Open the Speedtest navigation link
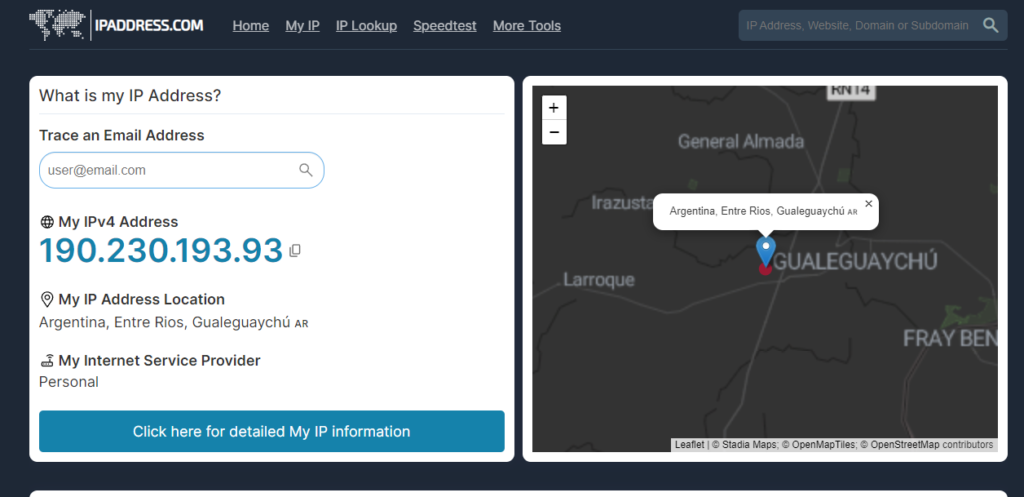1024x497 pixels. pyautogui.click(x=445, y=25)
